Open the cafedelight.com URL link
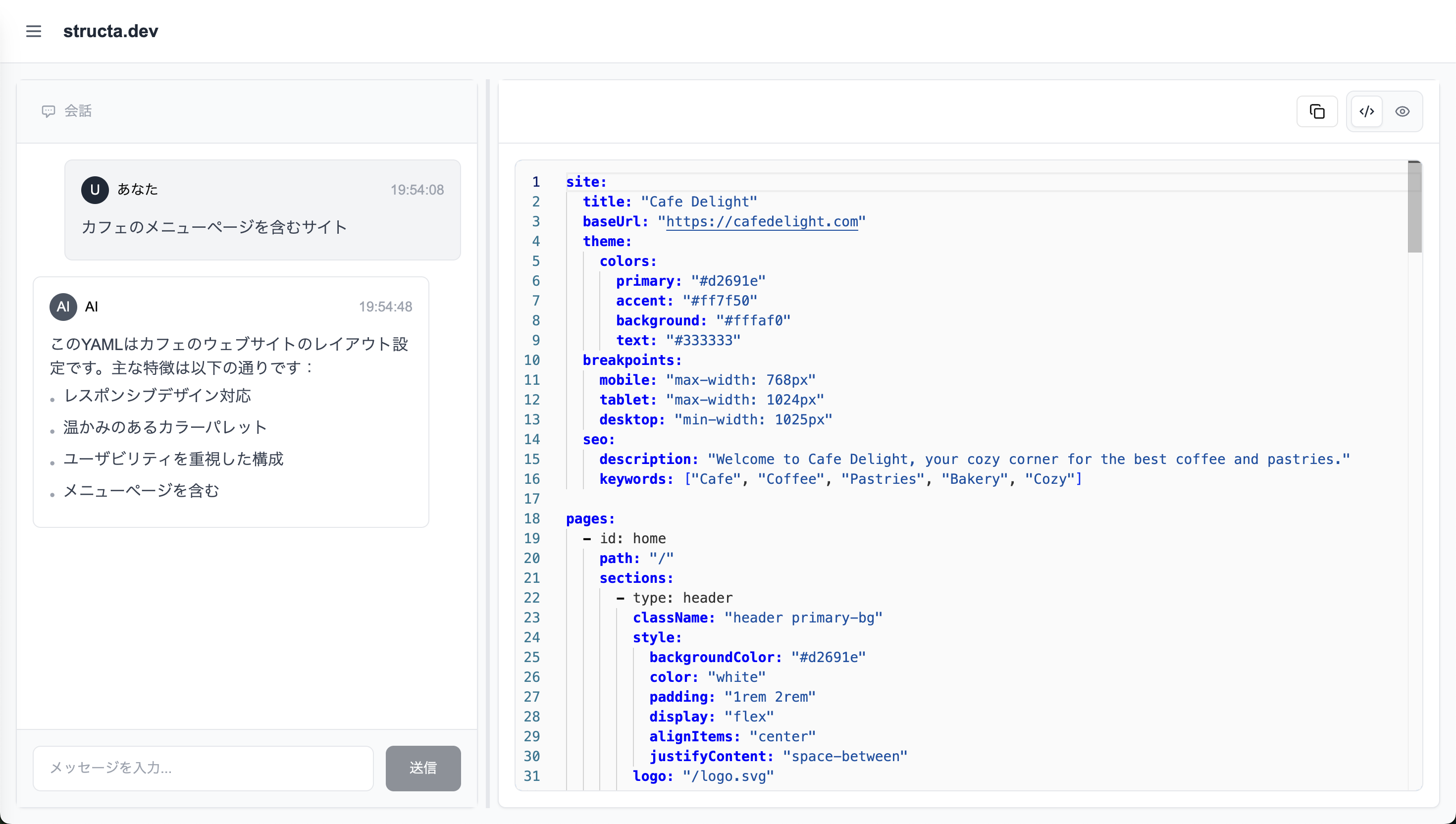Image resolution: width=1456 pixels, height=824 pixels. [x=761, y=221]
